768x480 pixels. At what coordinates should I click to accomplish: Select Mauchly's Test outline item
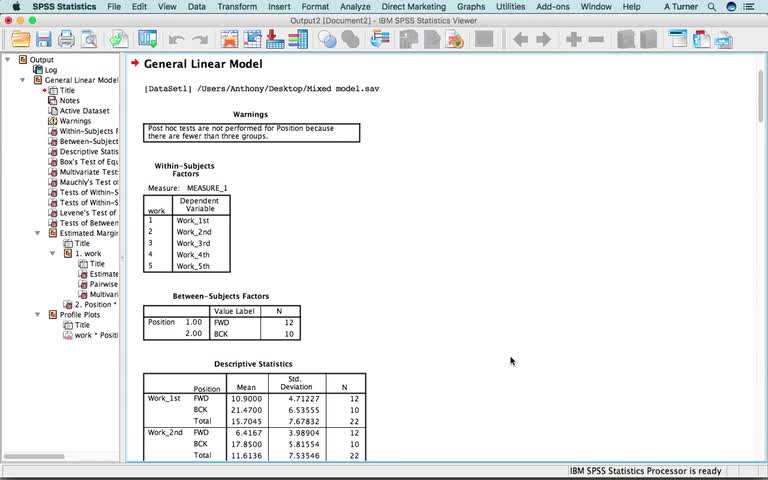[89, 182]
